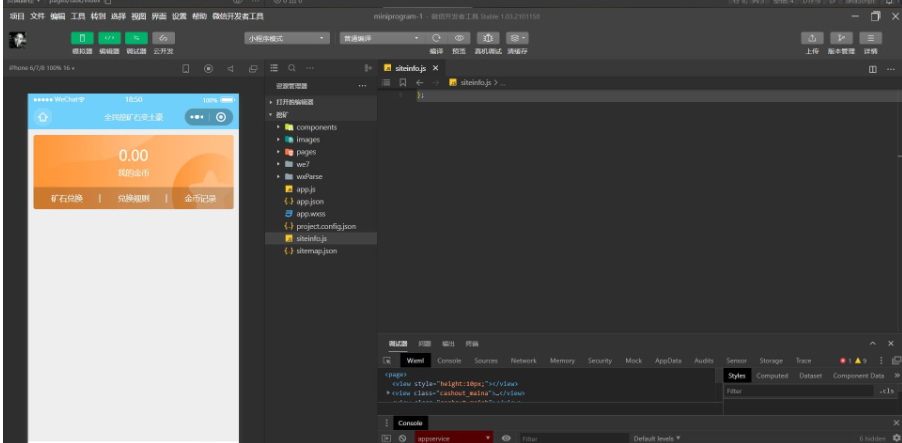Click the search icon above file explorer

click(x=291, y=68)
